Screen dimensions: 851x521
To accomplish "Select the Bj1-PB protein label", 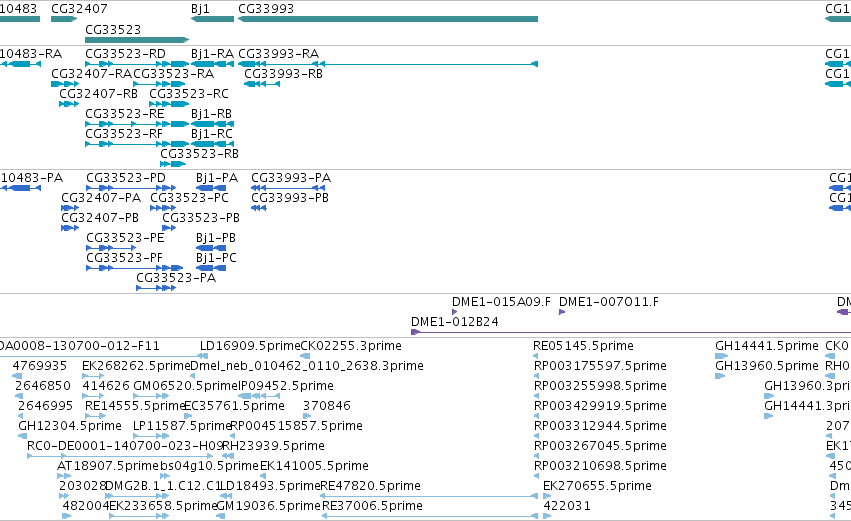I will click(215, 238).
